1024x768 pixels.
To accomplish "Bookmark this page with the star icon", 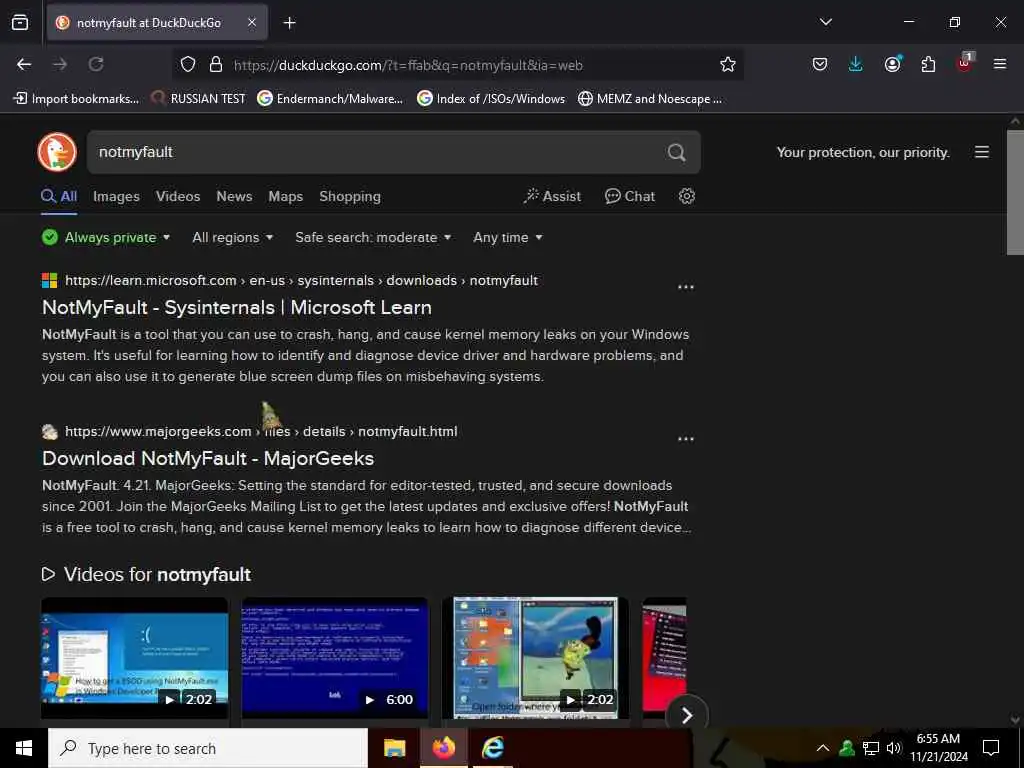I will 728,64.
